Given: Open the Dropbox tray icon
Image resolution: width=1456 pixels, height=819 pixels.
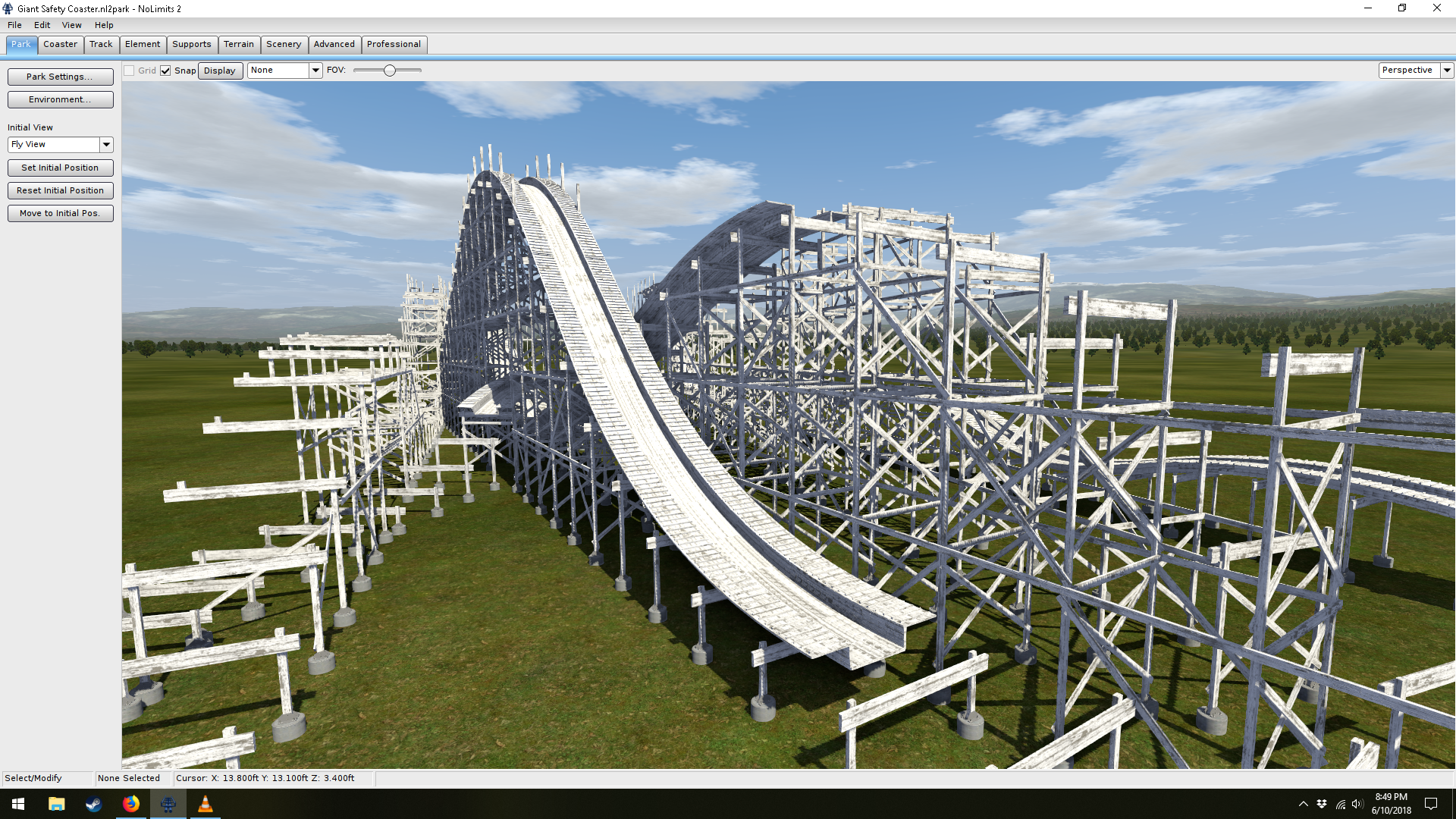Looking at the screenshot, I should pyautogui.click(x=1322, y=804).
